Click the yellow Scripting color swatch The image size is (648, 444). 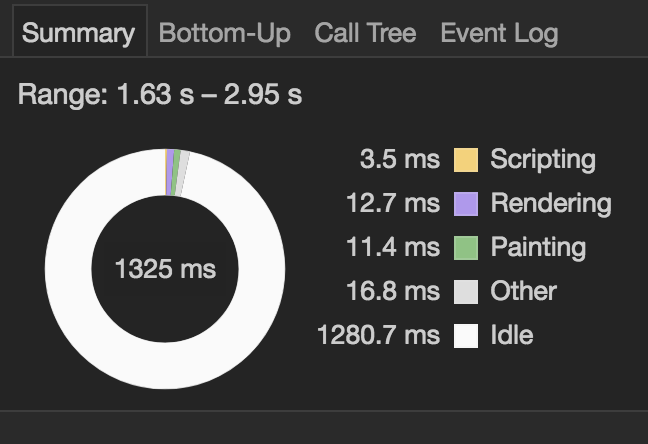466,160
